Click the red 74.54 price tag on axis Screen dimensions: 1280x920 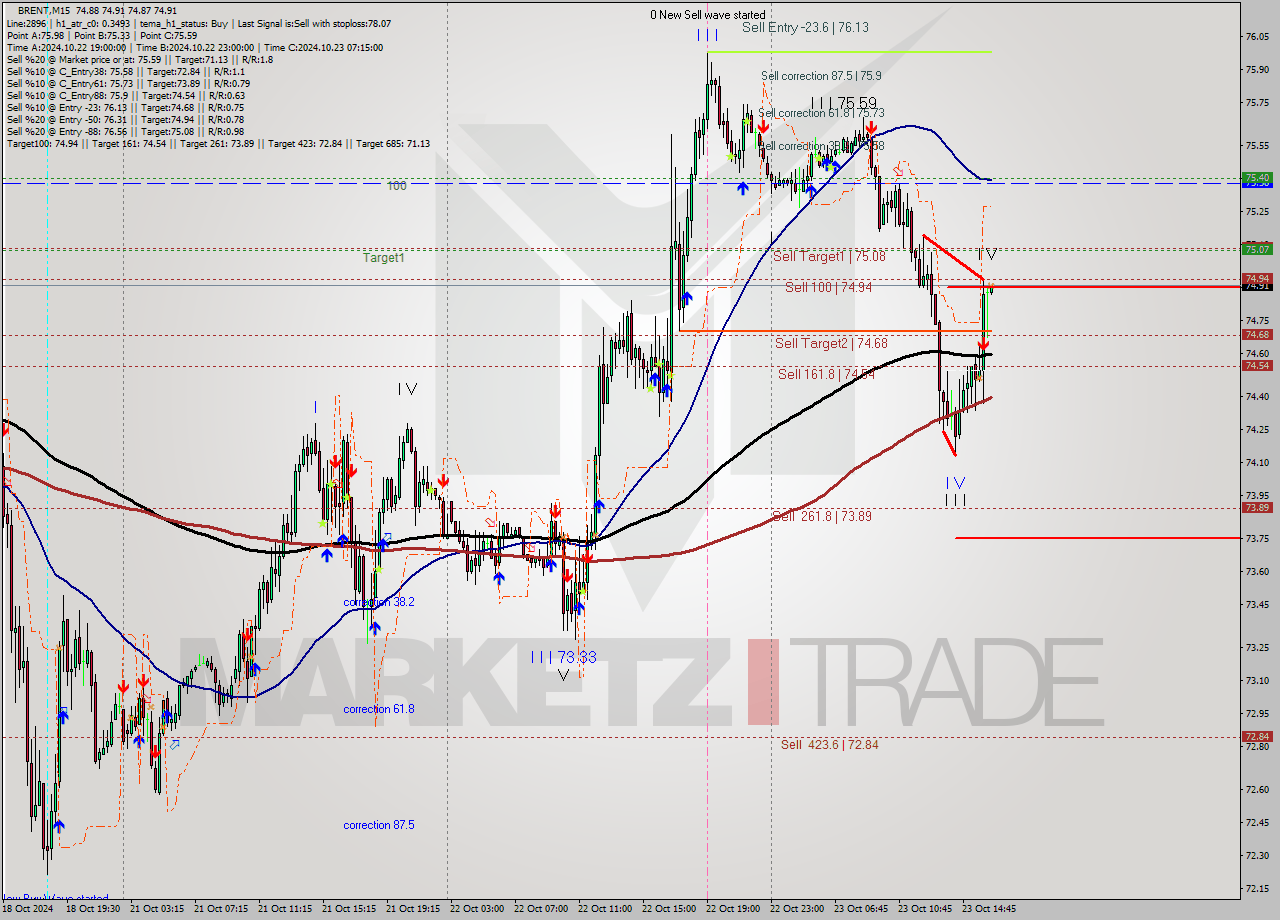click(x=1257, y=366)
